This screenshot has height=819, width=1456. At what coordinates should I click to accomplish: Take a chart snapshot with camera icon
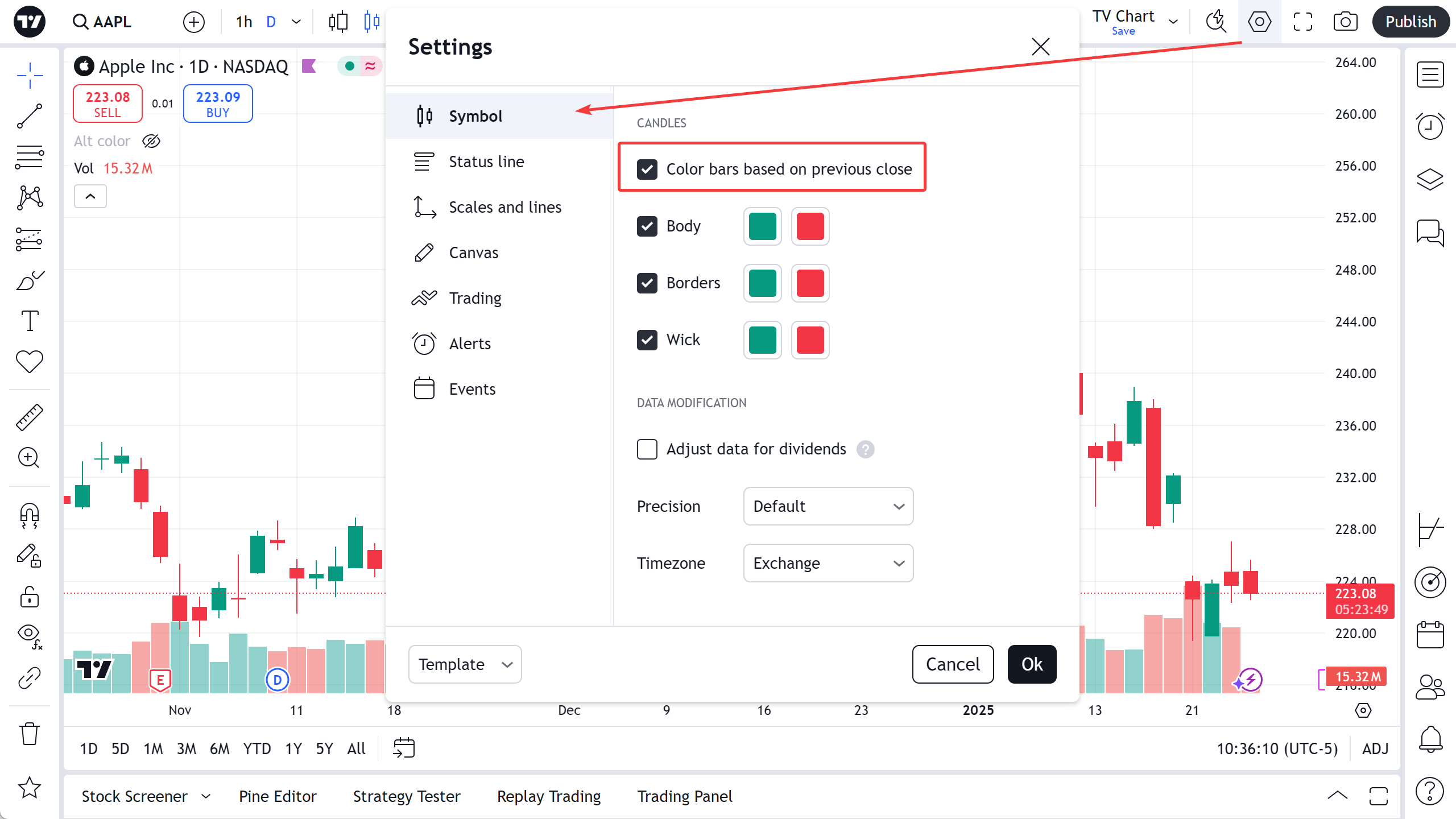(x=1345, y=22)
